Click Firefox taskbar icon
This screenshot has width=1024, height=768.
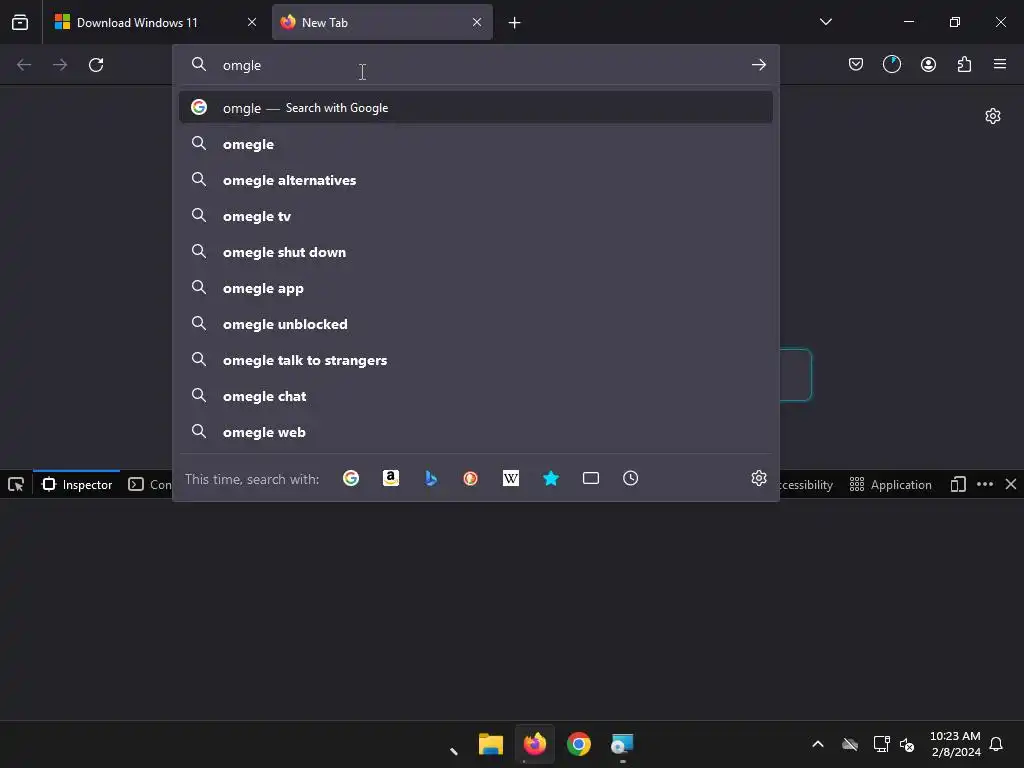pyautogui.click(x=535, y=744)
